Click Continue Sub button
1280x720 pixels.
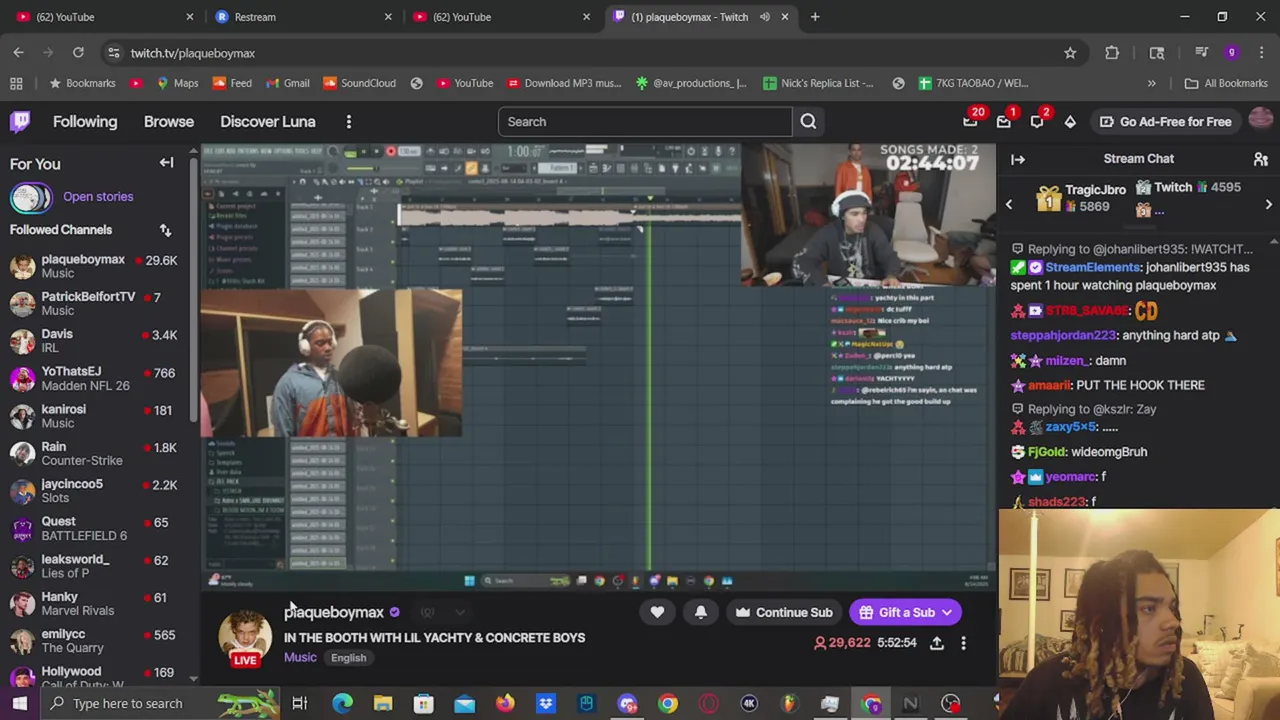784,612
